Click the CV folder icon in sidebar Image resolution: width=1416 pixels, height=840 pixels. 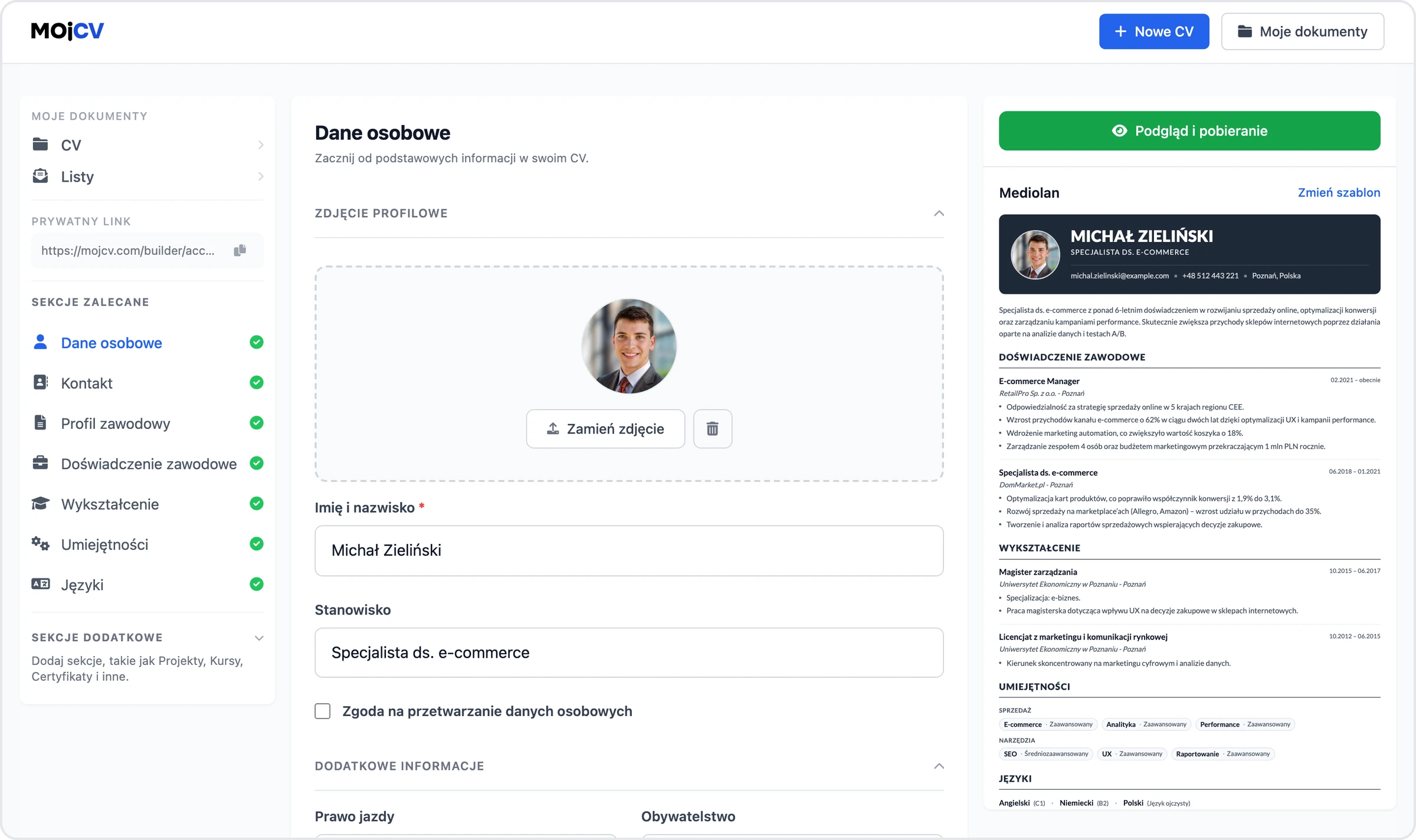(x=40, y=145)
